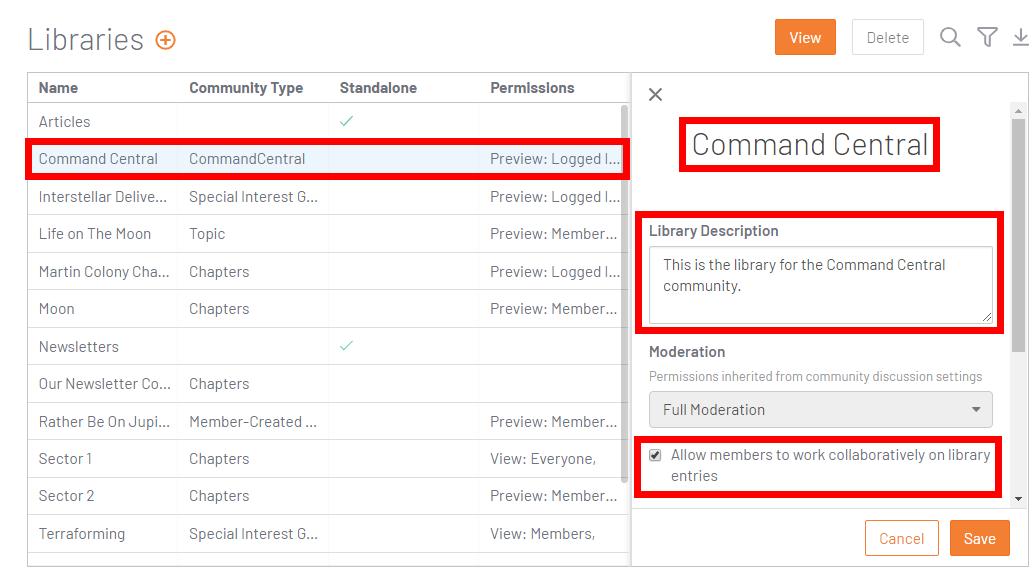Click the orange View button
The image size is (1035, 572).
pos(805,37)
